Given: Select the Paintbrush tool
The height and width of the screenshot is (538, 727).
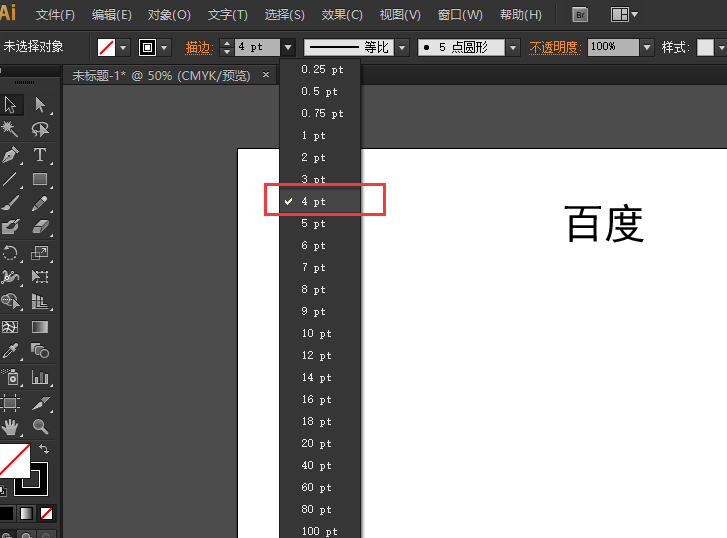Looking at the screenshot, I should click(10, 203).
